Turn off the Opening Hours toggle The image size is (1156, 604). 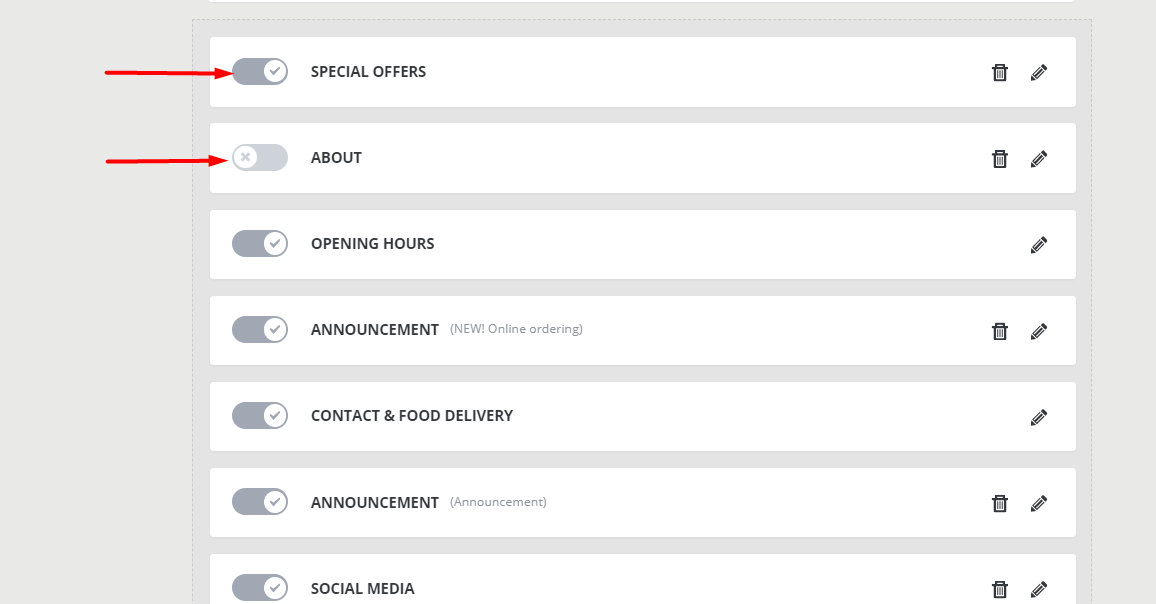[260, 243]
